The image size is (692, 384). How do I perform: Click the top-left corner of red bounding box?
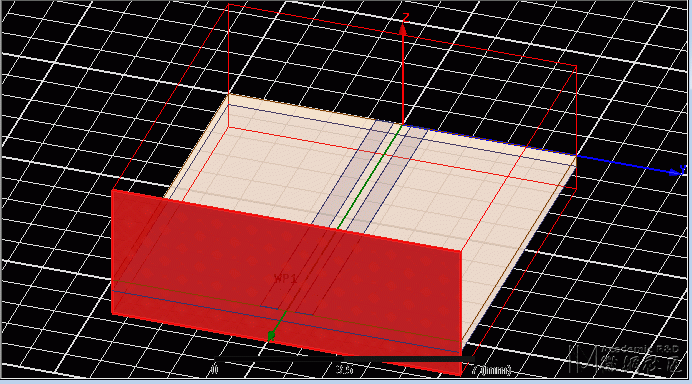pos(229,4)
